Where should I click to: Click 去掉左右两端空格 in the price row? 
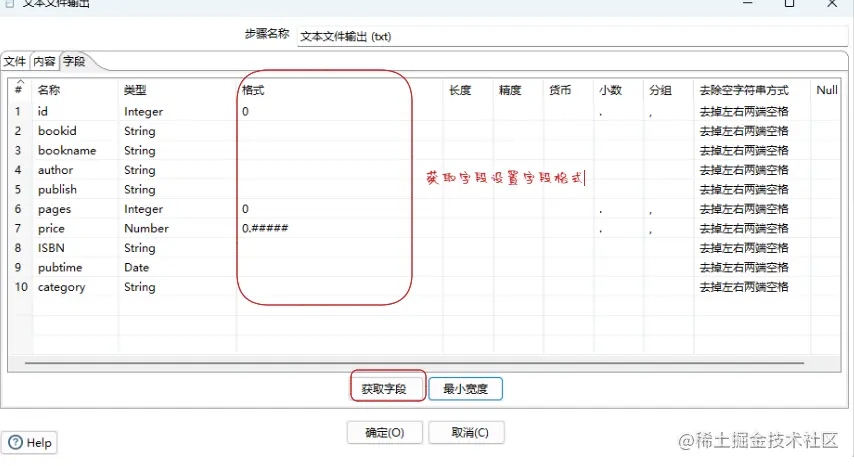point(744,229)
